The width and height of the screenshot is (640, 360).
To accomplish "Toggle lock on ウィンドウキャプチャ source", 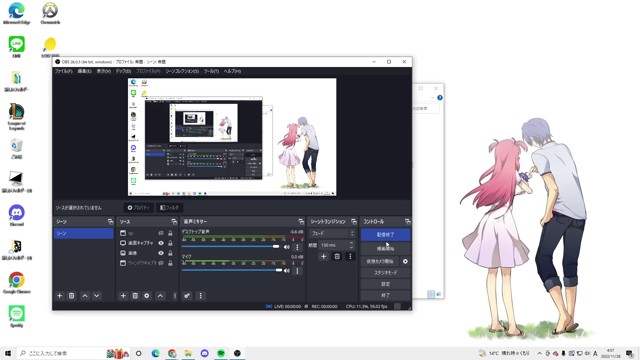I will pyautogui.click(x=170, y=263).
